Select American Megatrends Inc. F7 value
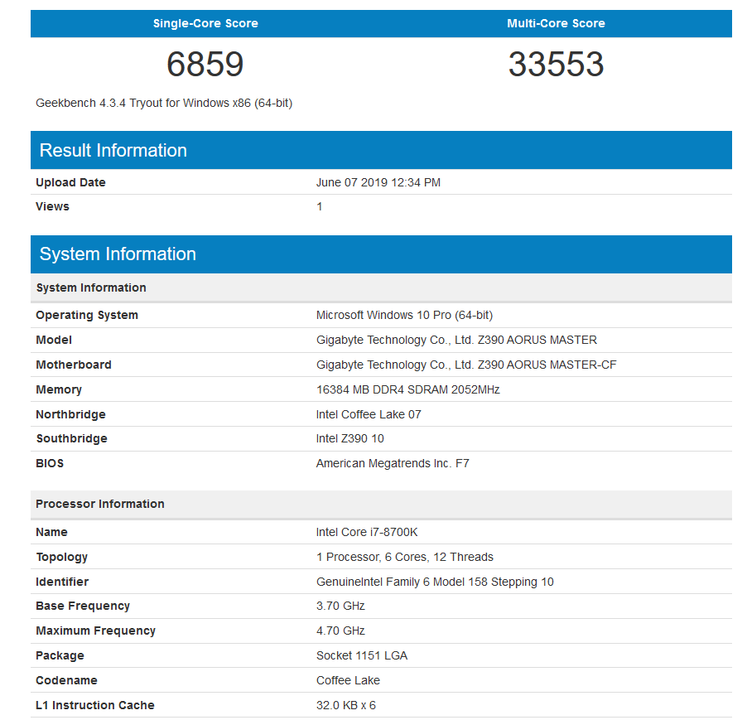This screenshot has height=720, width=747. [x=393, y=463]
